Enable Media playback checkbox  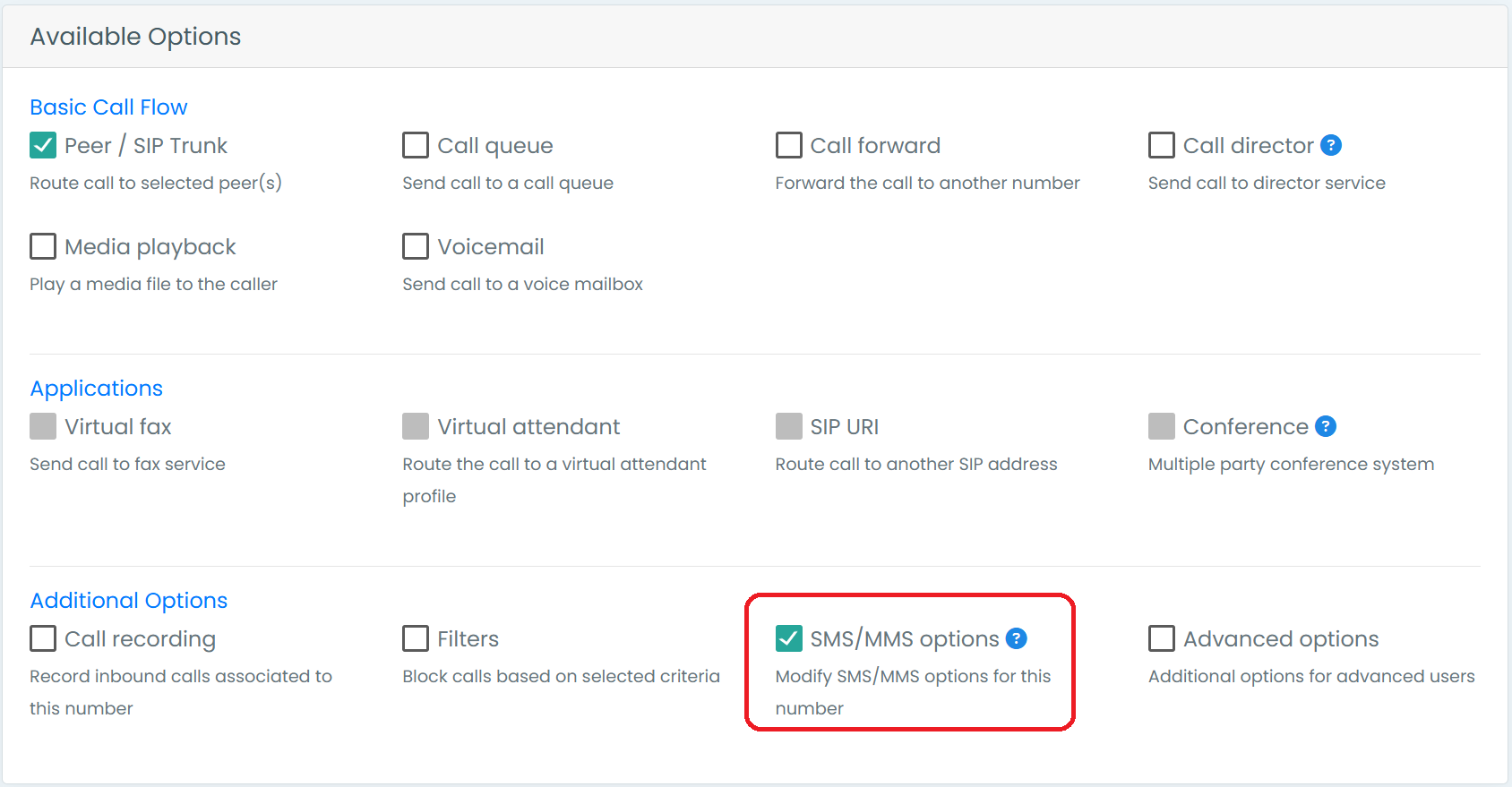[x=43, y=246]
